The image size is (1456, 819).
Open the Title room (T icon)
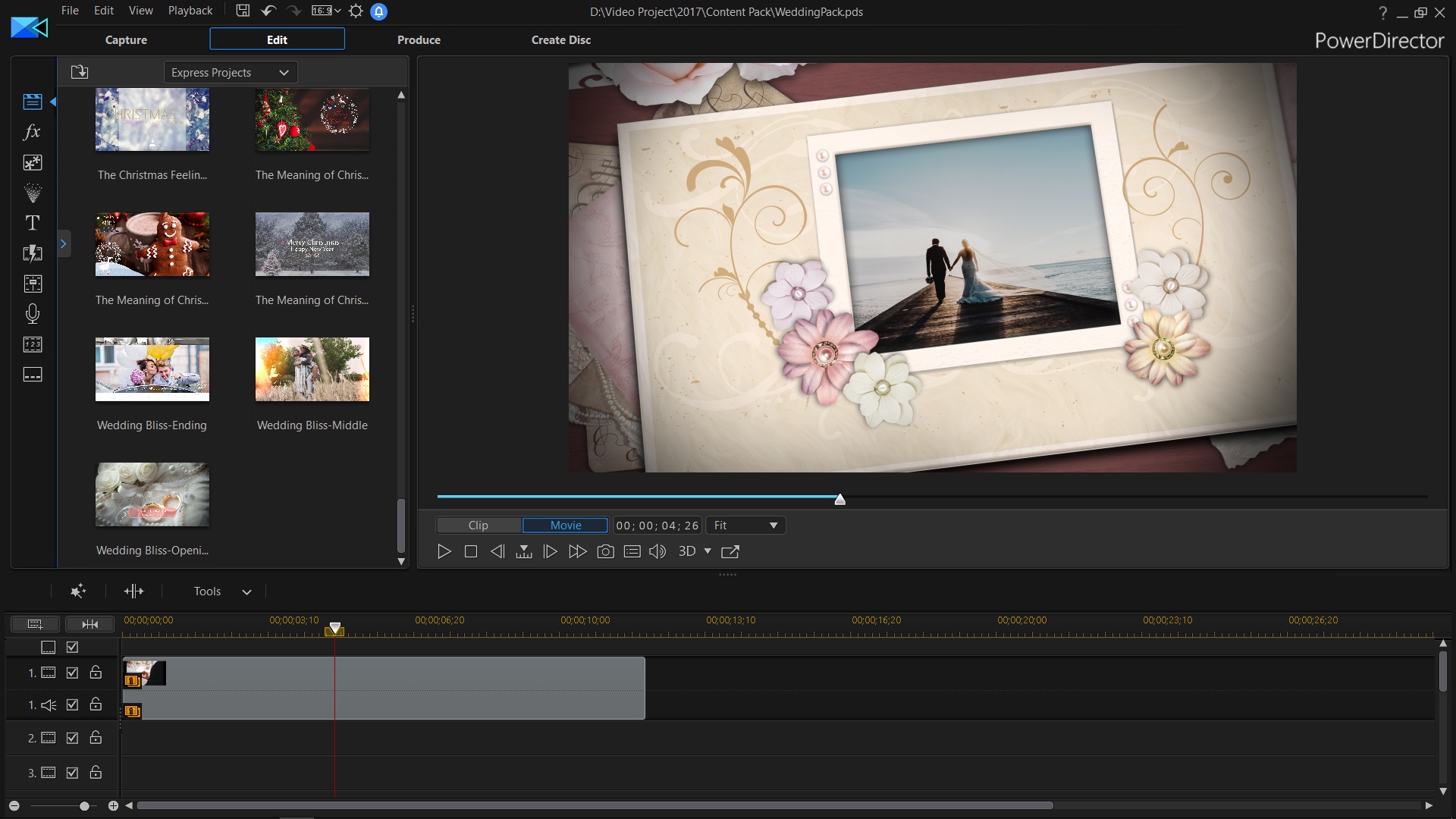pos(32,223)
